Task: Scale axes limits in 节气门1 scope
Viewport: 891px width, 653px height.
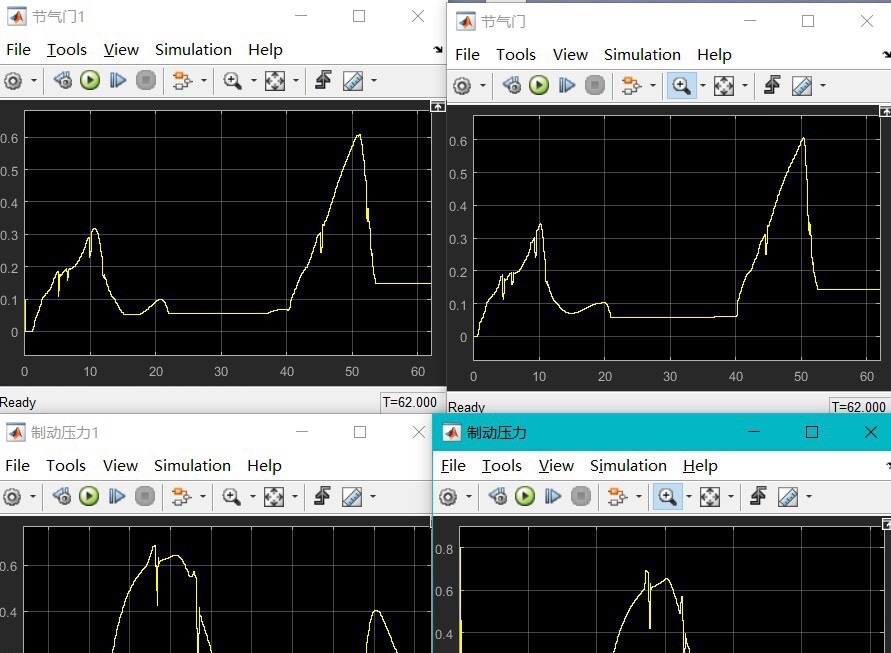Action: (x=275, y=81)
